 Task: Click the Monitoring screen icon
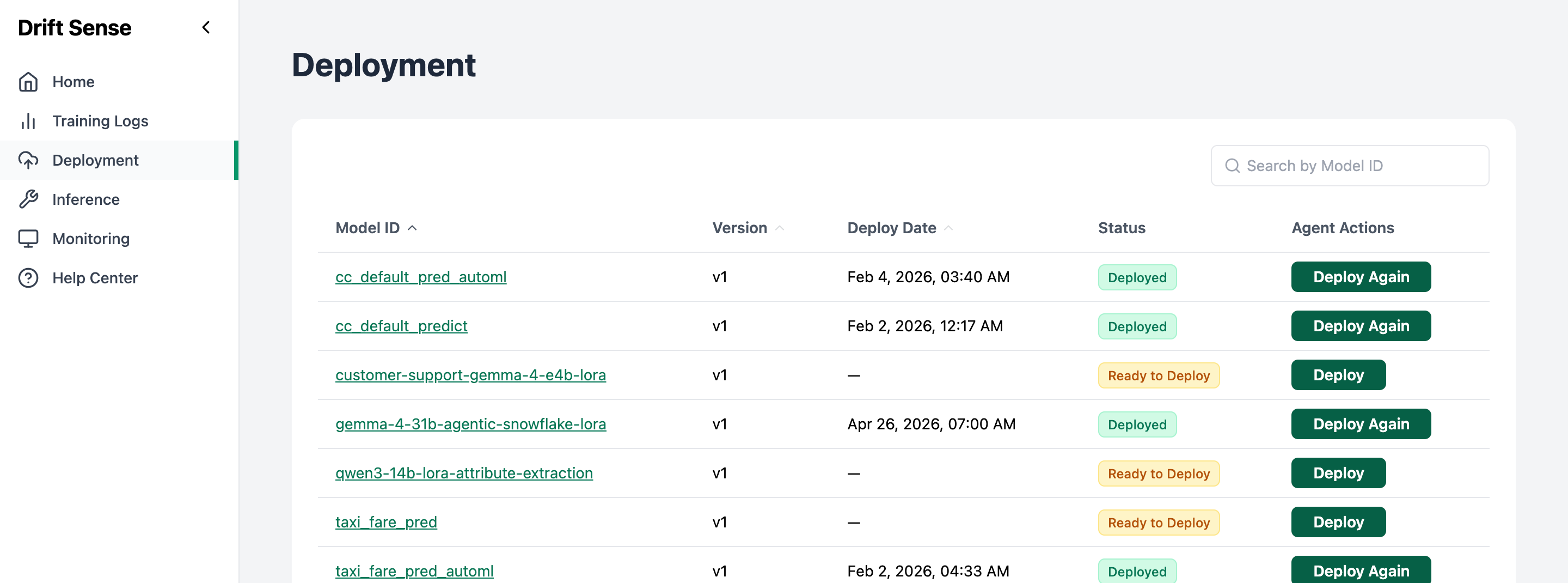[x=28, y=238]
